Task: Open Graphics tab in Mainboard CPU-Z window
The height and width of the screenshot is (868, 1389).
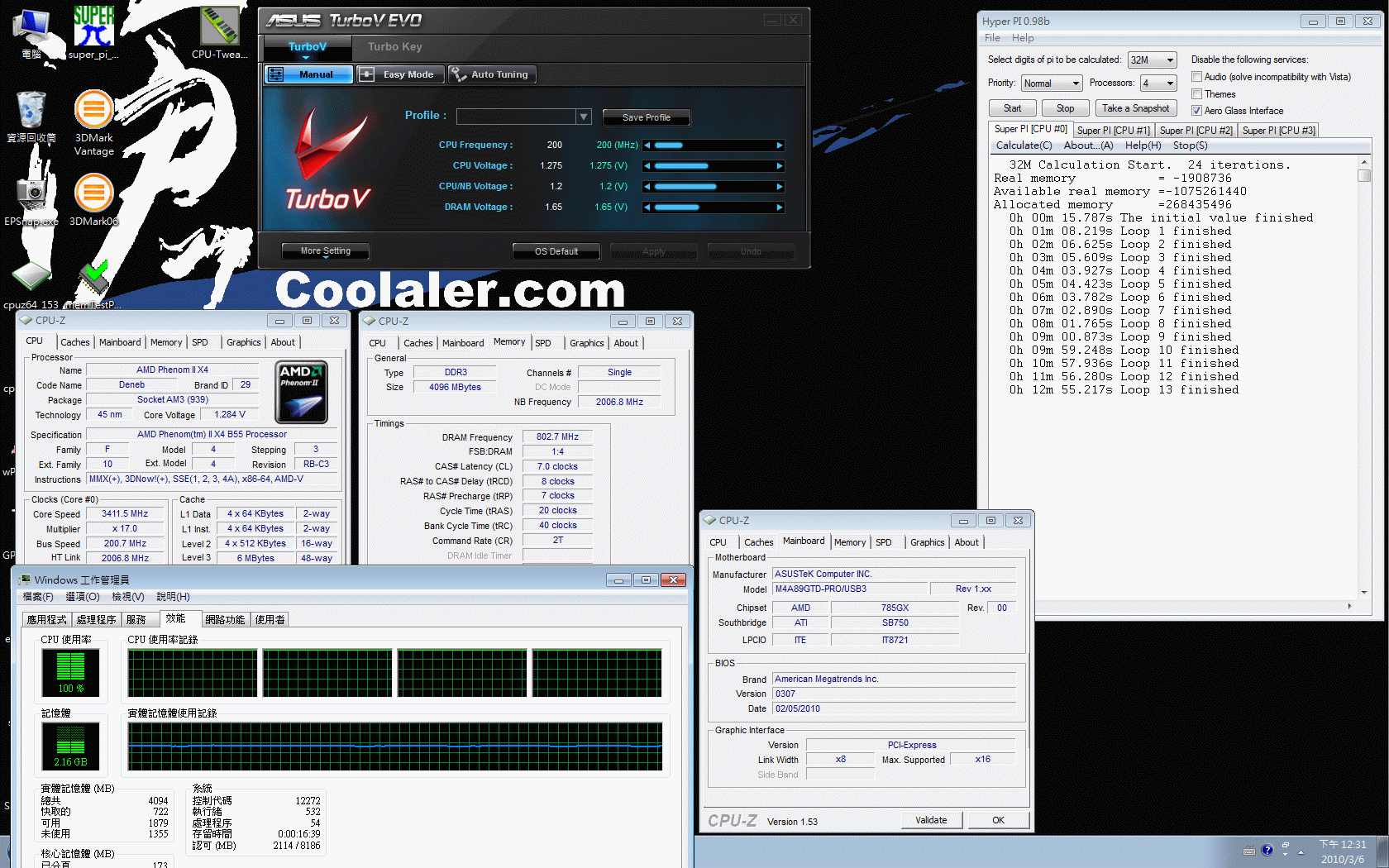Action: [x=927, y=542]
